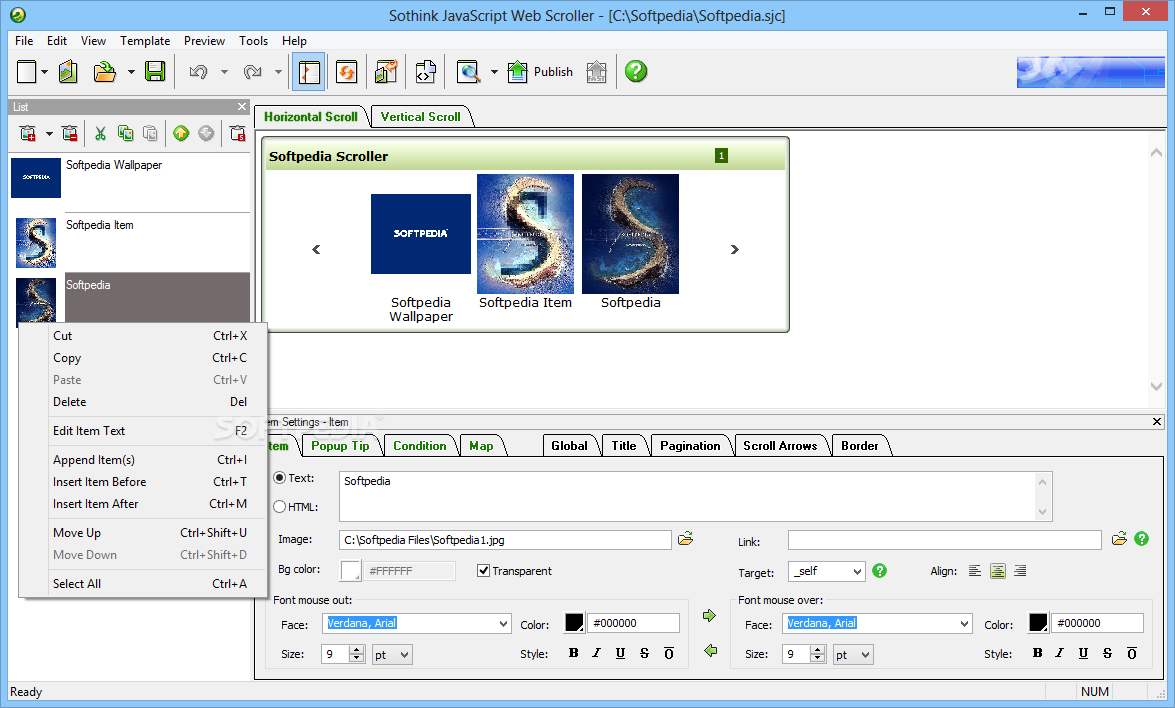Viewport: 1175px width, 708px height.
Task: Expand the New button dropdown arrow
Action: (44, 72)
